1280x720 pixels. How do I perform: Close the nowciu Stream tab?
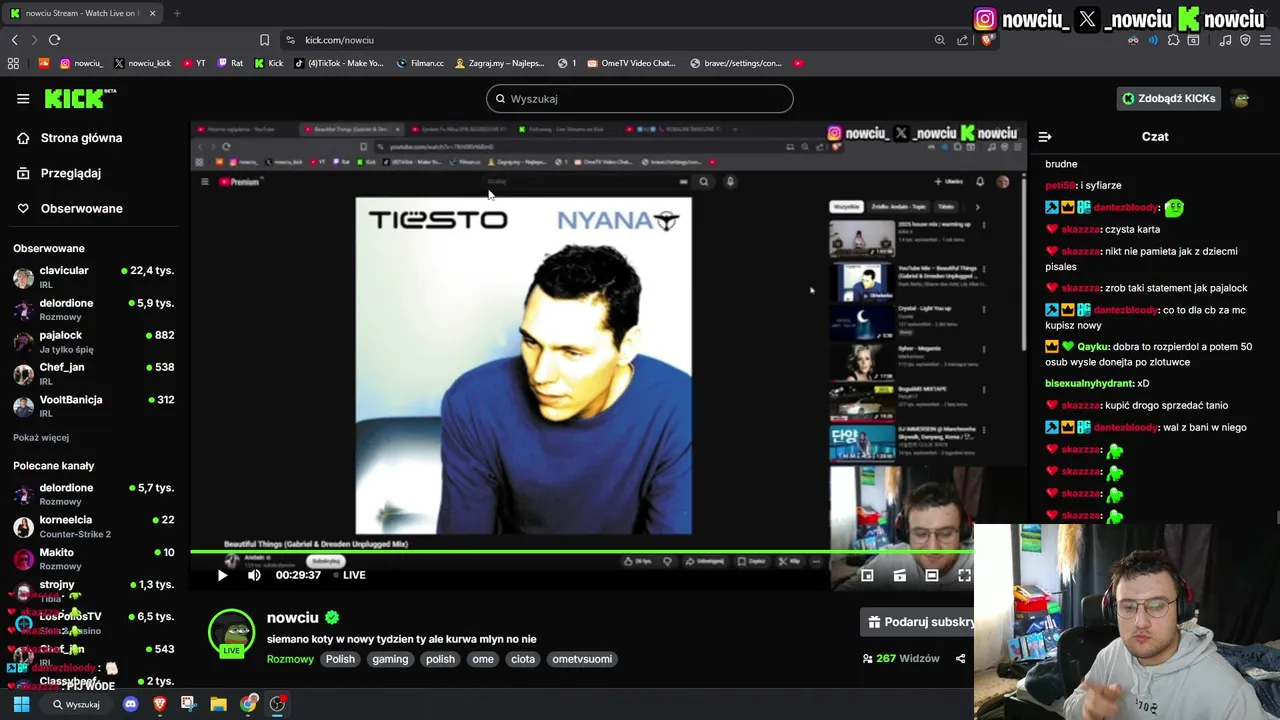pos(152,13)
